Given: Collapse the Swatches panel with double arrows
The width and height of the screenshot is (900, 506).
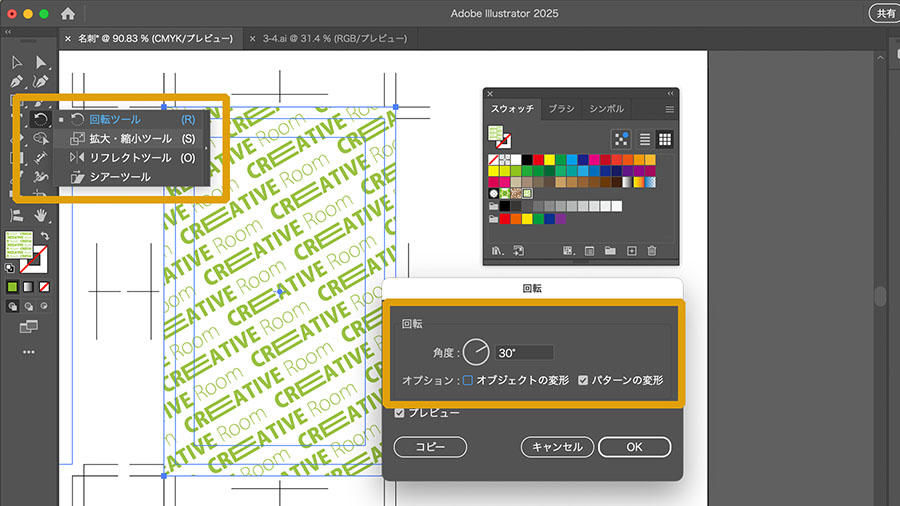Looking at the screenshot, I should (670, 94).
